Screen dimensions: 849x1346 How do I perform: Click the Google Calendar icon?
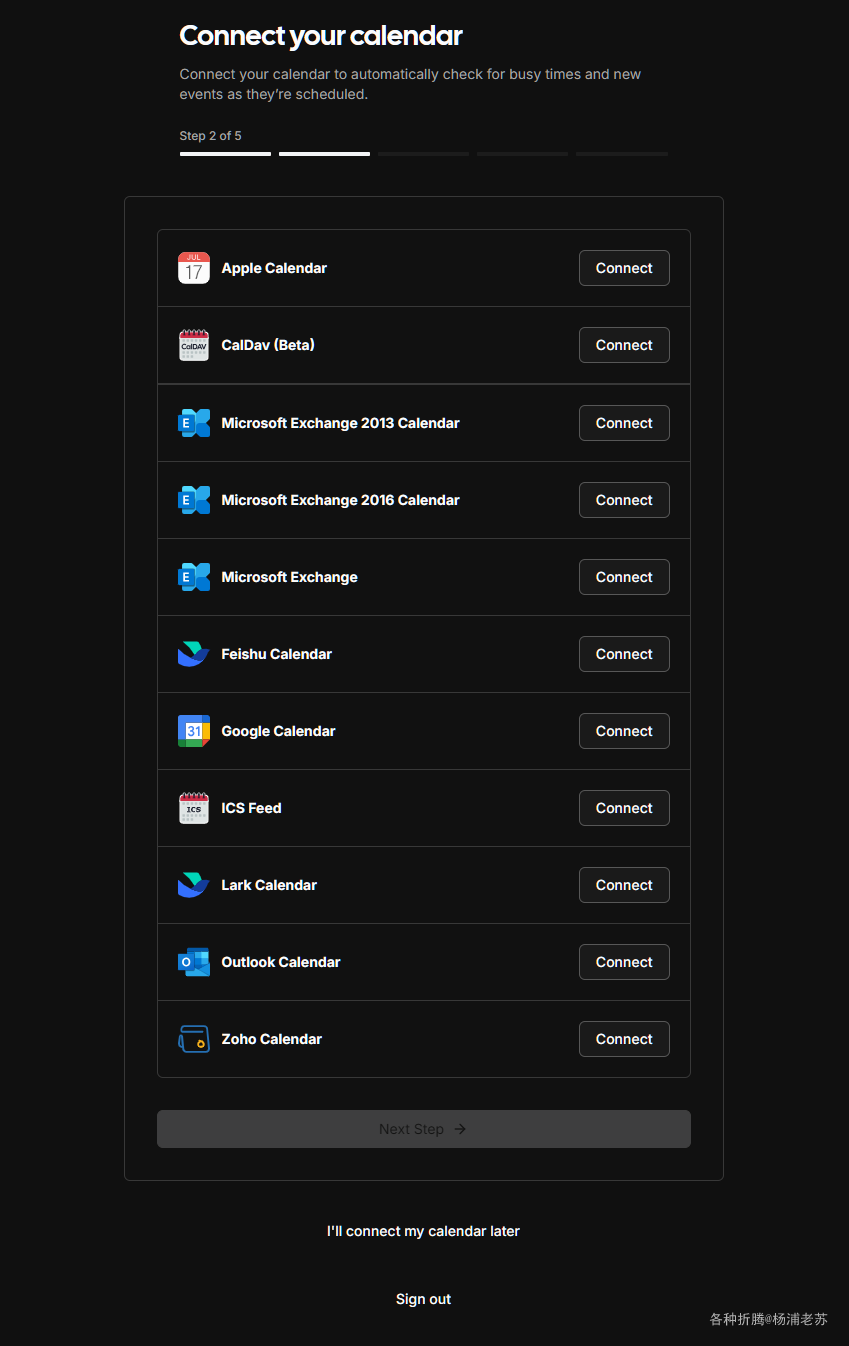tap(194, 731)
